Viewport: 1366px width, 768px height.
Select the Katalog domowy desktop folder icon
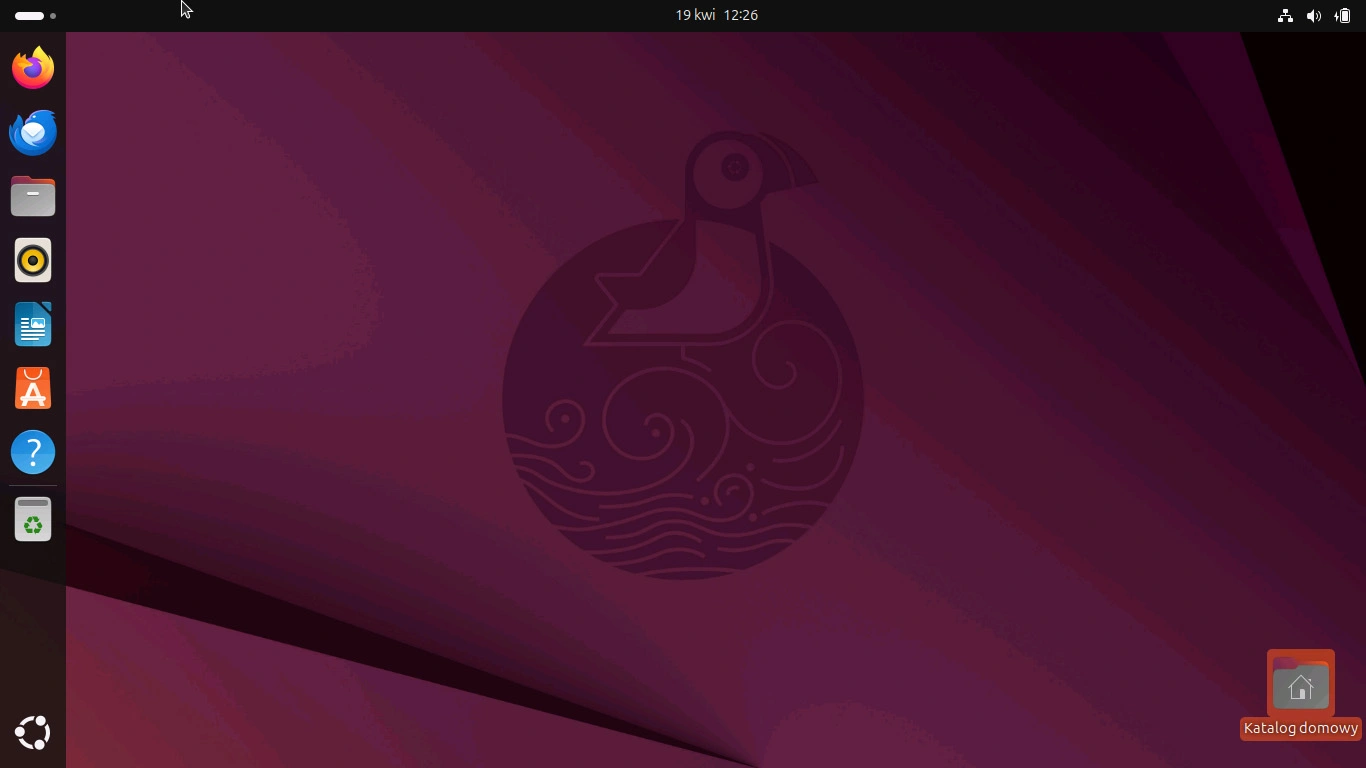(1300, 683)
